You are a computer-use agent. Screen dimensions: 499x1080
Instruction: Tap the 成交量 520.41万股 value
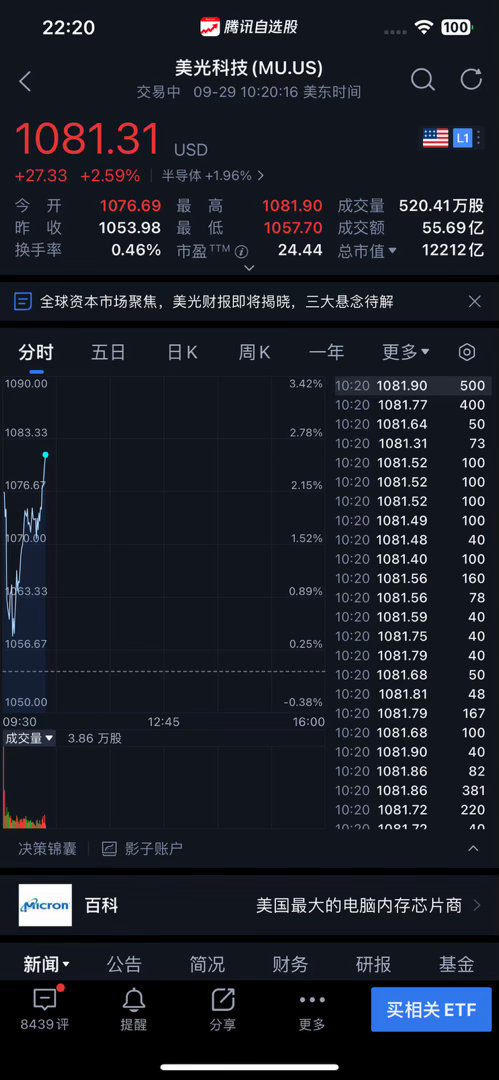pyautogui.click(x=441, y=205)
